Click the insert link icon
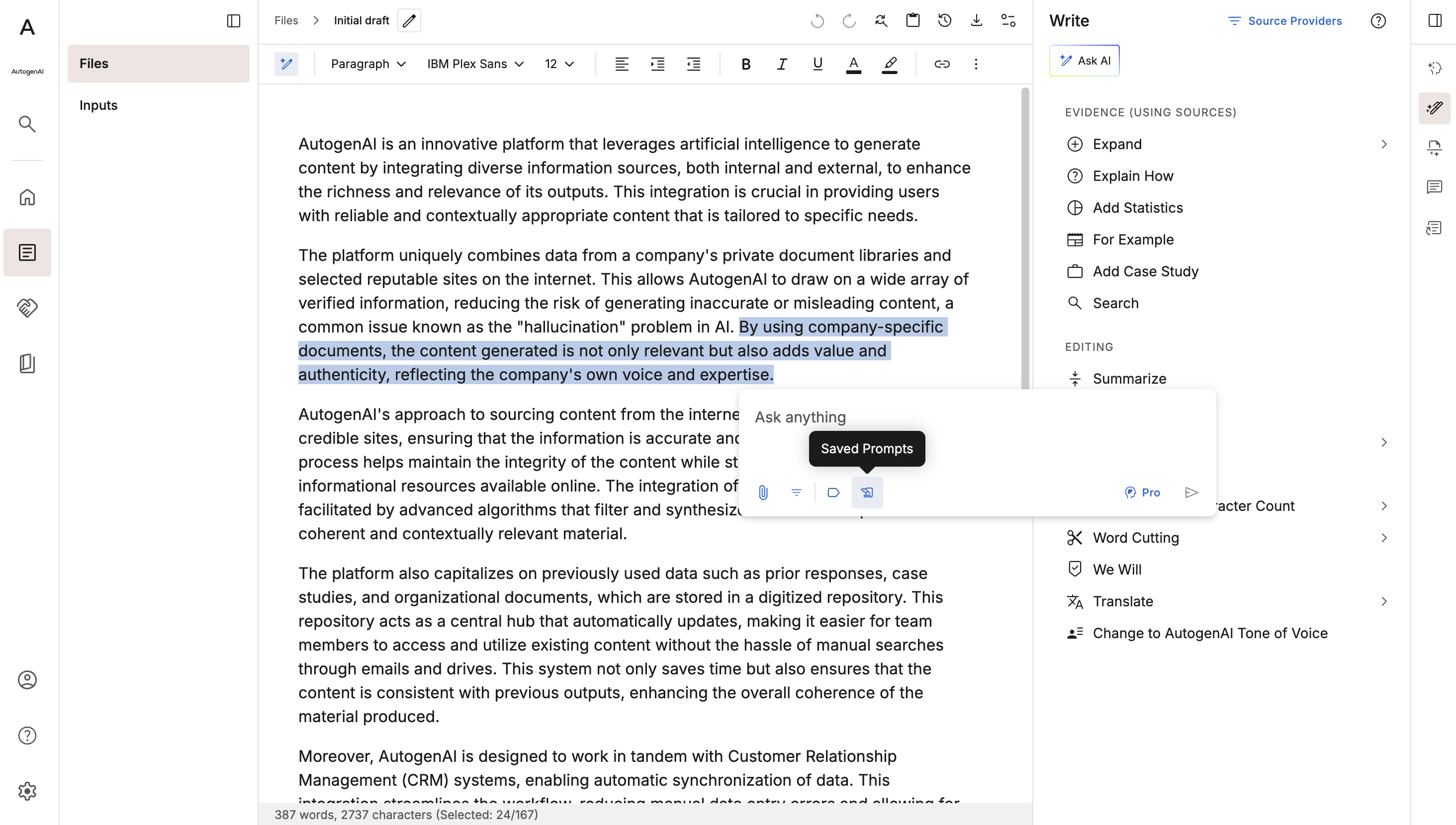This screenshot has height=825, width=1456. coord(942,64)
